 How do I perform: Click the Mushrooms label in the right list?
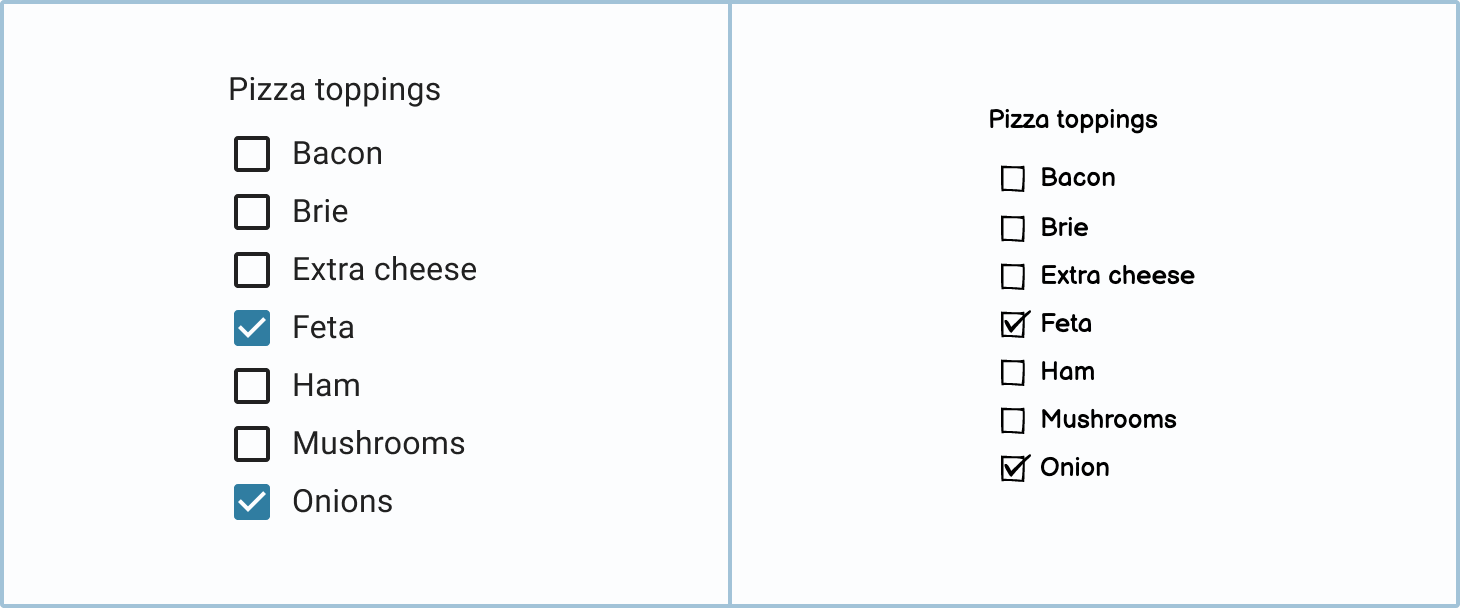point(1110,419)
